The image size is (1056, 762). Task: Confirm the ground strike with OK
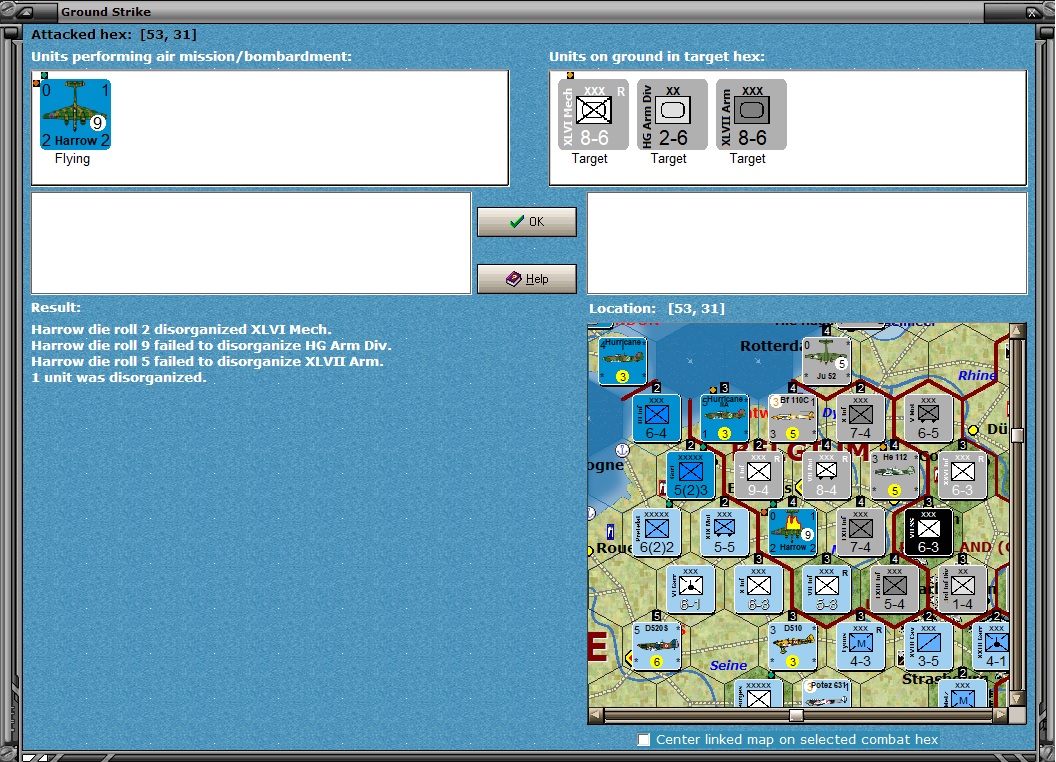pos(527,222)
